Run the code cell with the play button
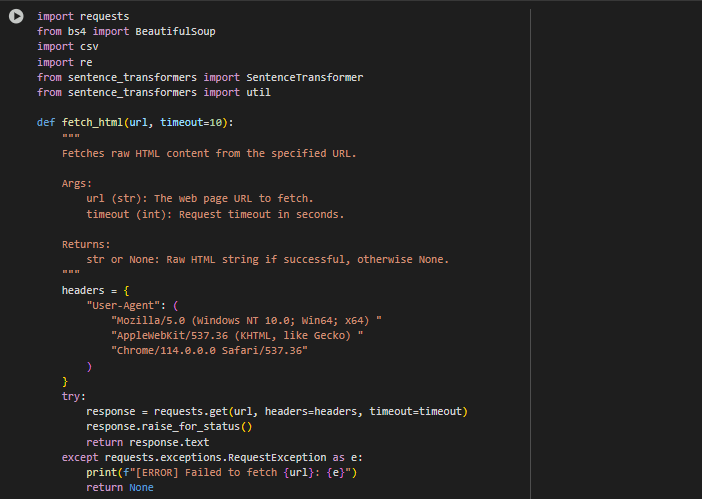Viewport: 702px width, 499px height. click(16, 17)
